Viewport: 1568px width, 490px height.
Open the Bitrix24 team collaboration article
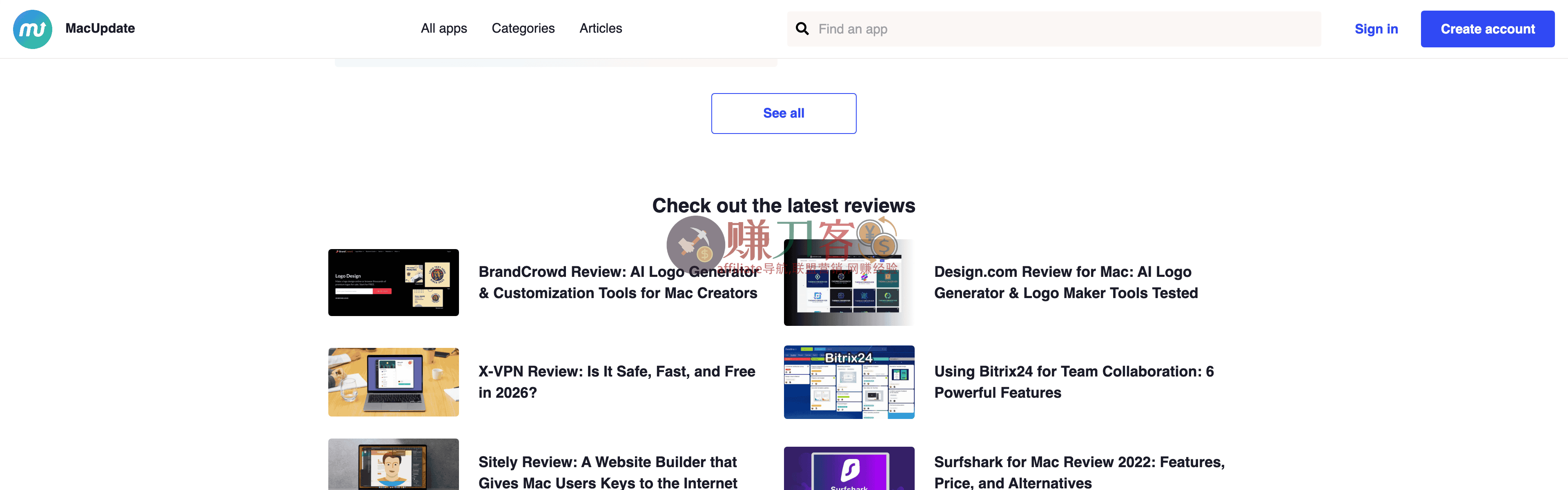click(1074, 382)
